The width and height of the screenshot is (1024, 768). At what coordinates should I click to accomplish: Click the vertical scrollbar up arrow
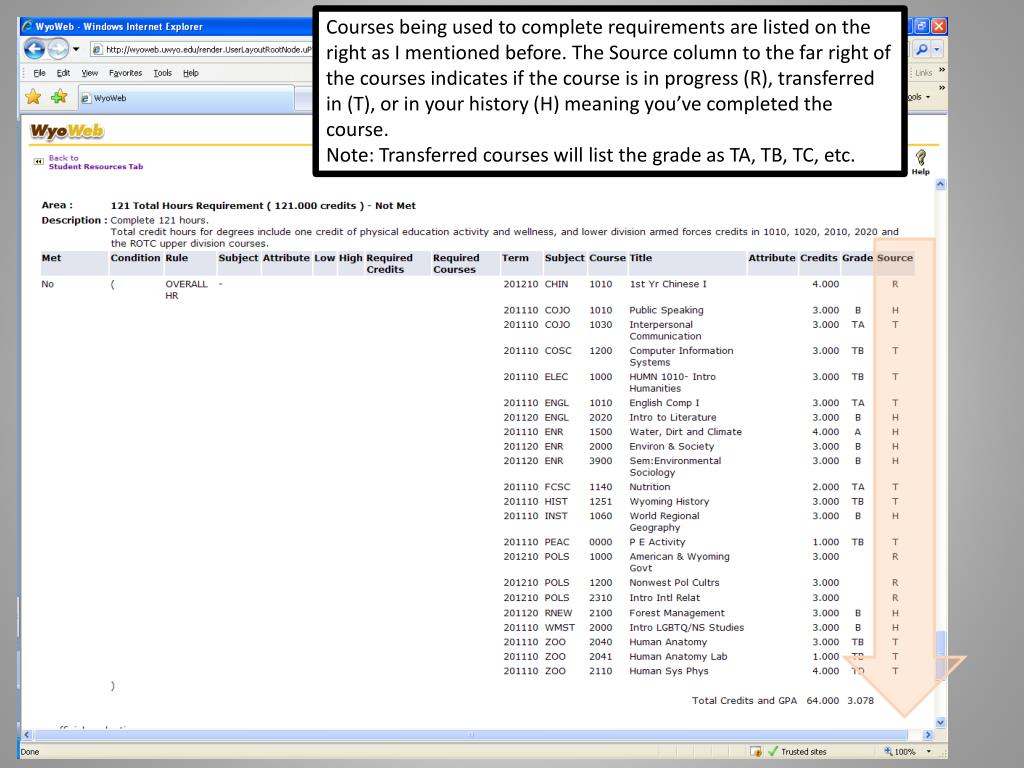(x=940, y=185)
